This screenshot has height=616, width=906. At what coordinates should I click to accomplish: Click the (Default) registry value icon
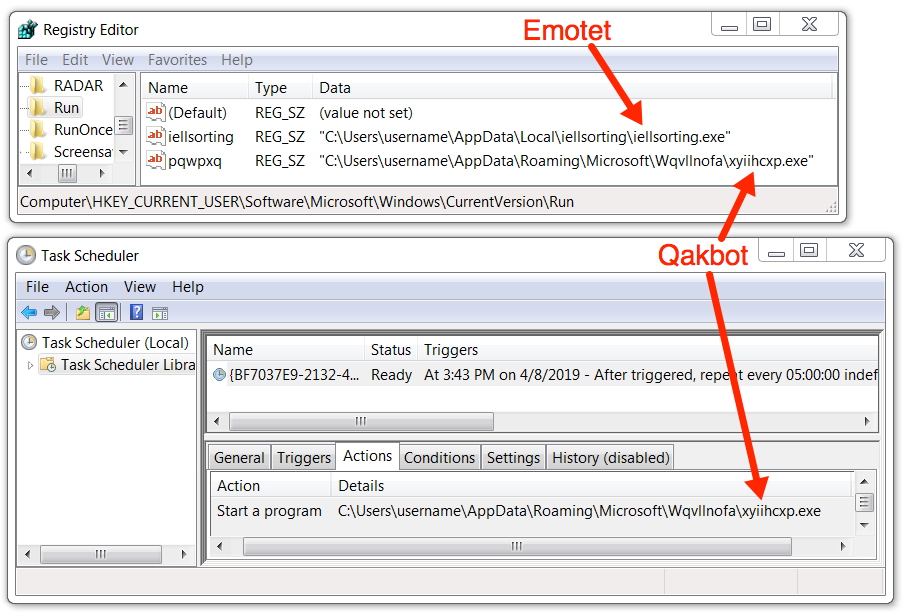155,112
